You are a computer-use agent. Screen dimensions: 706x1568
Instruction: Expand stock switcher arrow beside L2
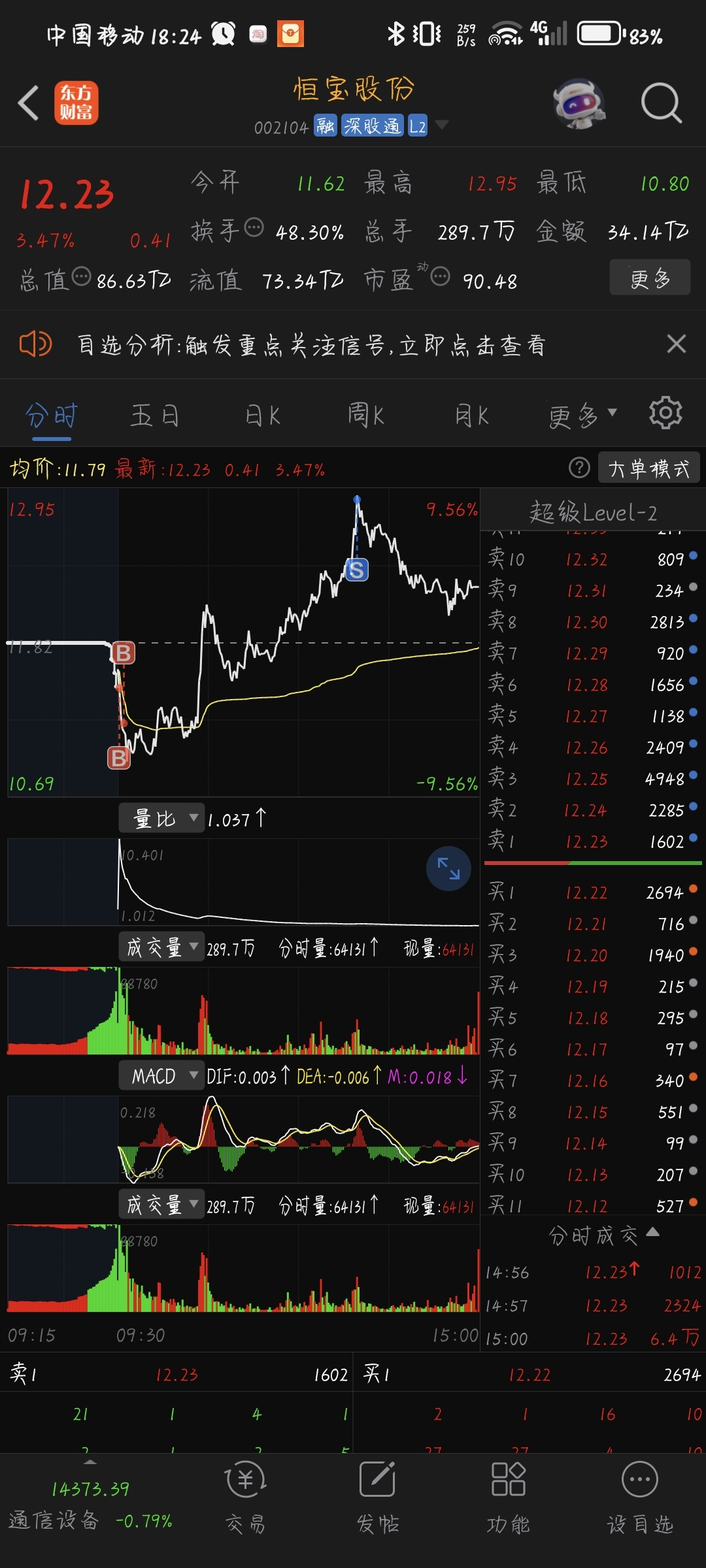click(x=442, y=124)
